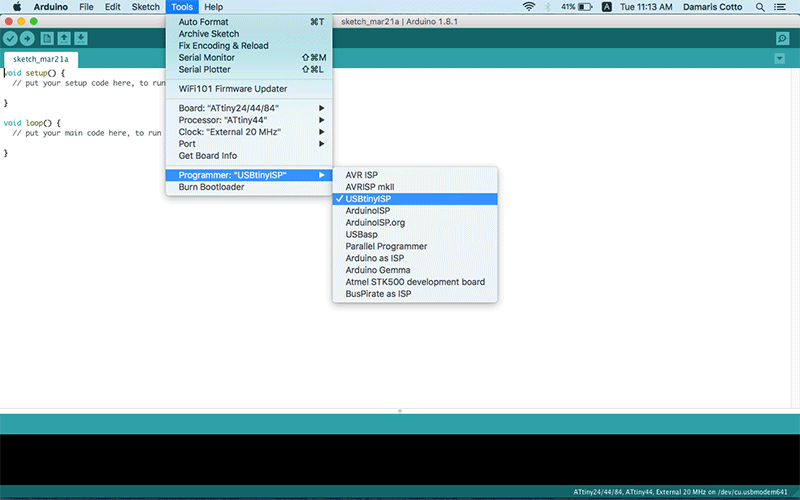Click the Verify sketch checkmark icon

click(10, 38)
